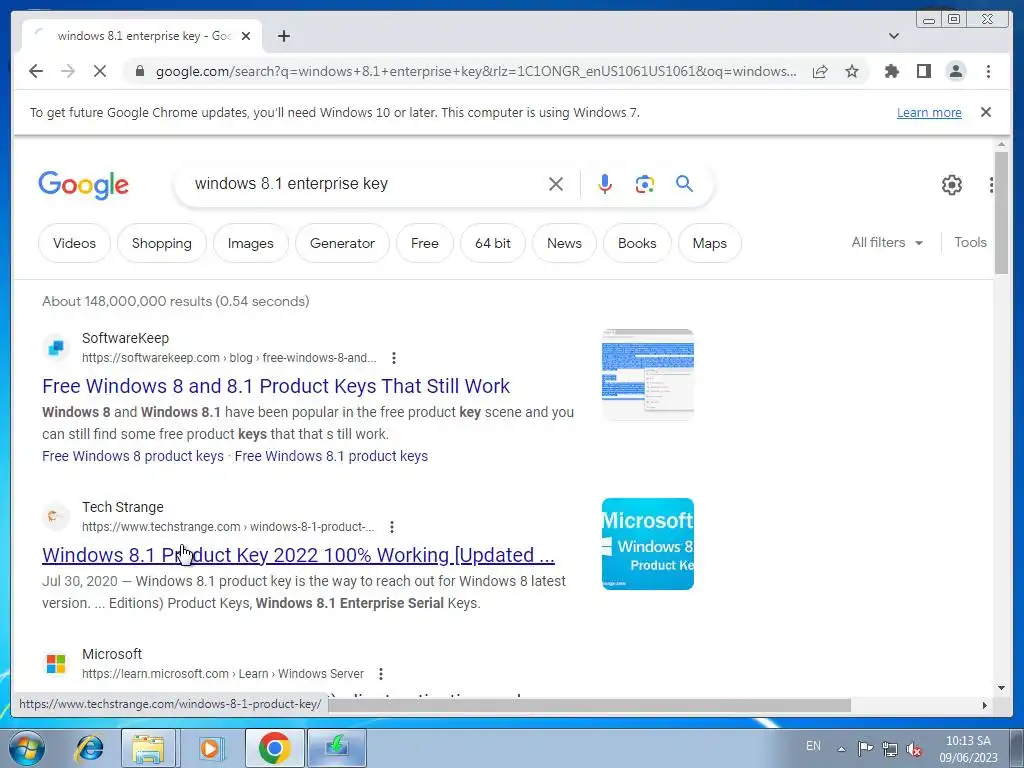Image resolution: width=1024 pixels, height=768 pixels.
Task: Click the Microsoft site favicon
Action: (56, 664)
